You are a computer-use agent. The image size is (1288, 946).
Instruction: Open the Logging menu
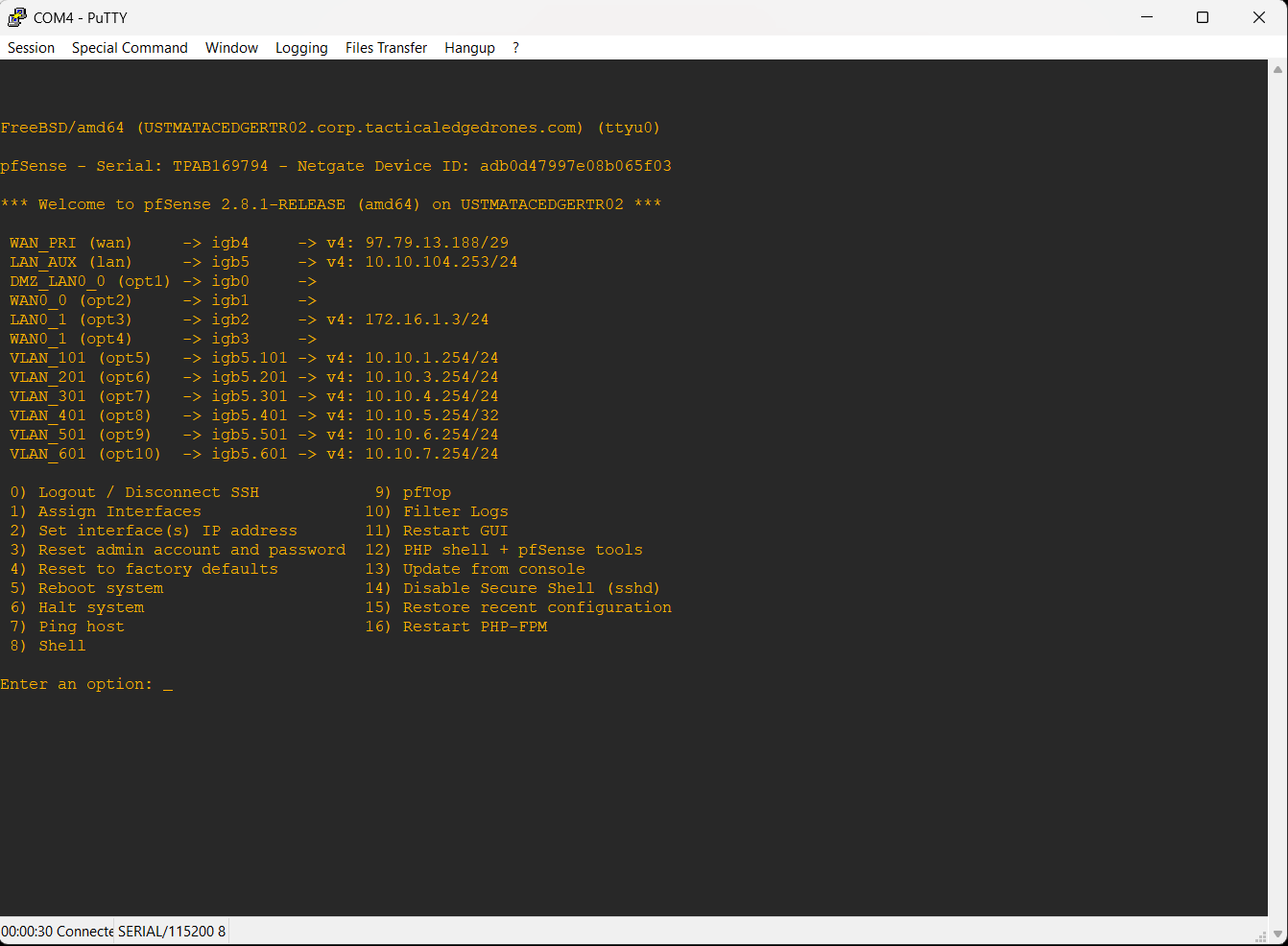tap(301, 48)
